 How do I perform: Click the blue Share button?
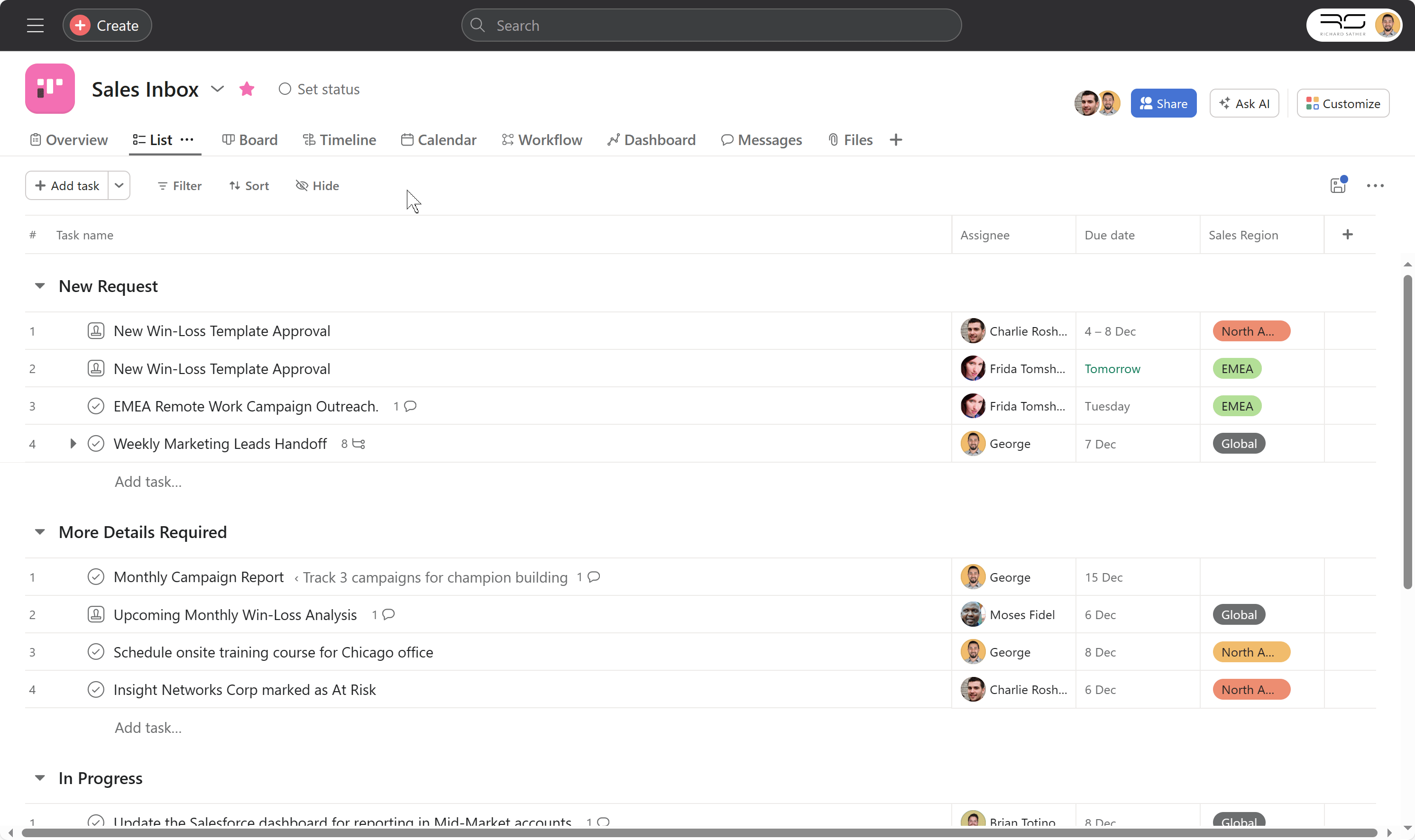1163,104
